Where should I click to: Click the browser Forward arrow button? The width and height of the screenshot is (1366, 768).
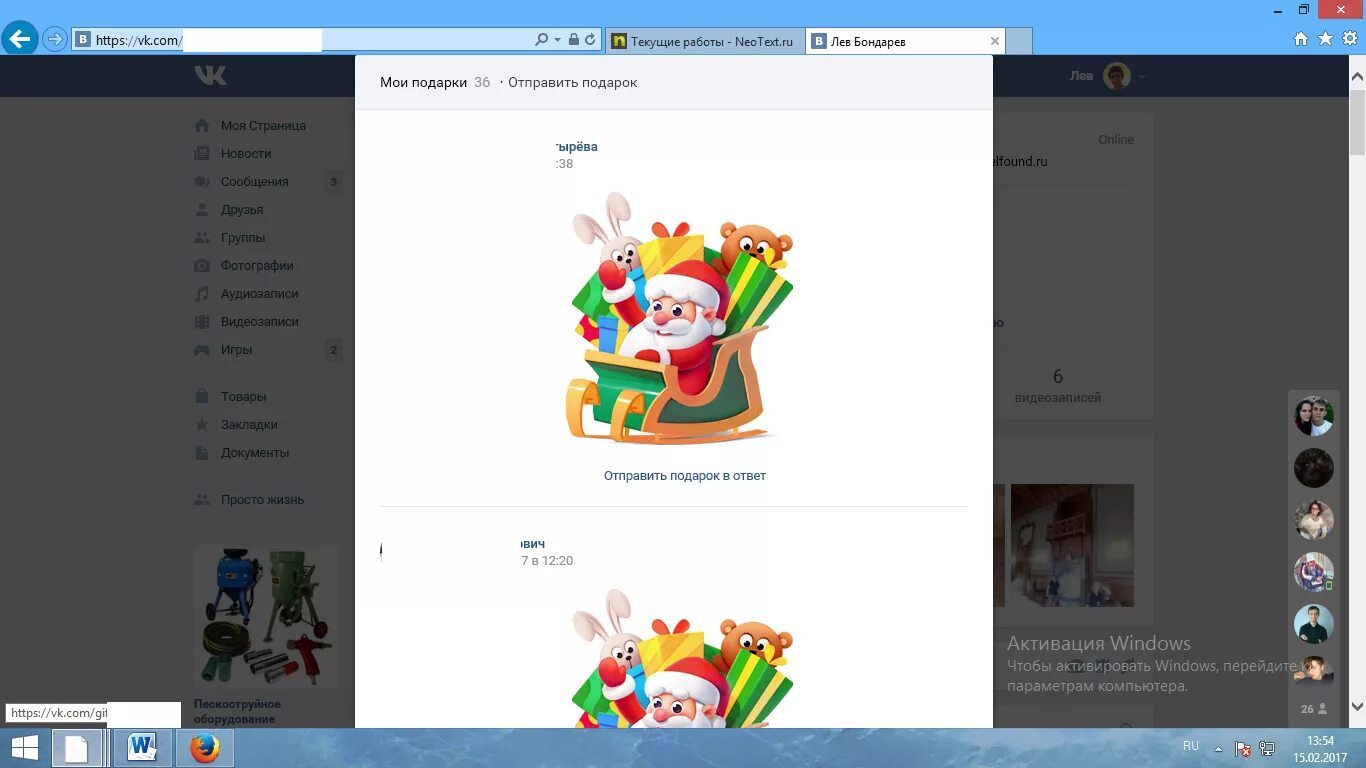click(55, 40)
